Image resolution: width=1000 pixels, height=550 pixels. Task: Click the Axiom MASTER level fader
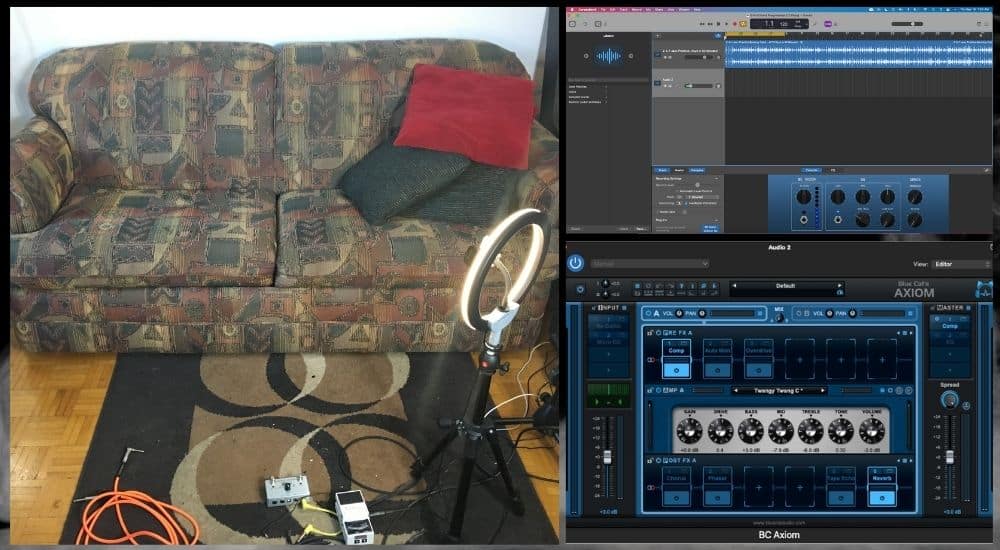point(950,457)
